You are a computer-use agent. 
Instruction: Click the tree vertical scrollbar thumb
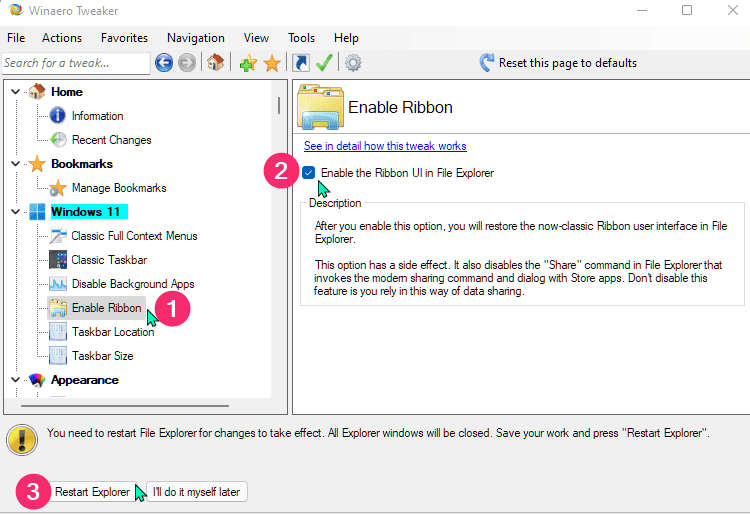coord(279,106)
